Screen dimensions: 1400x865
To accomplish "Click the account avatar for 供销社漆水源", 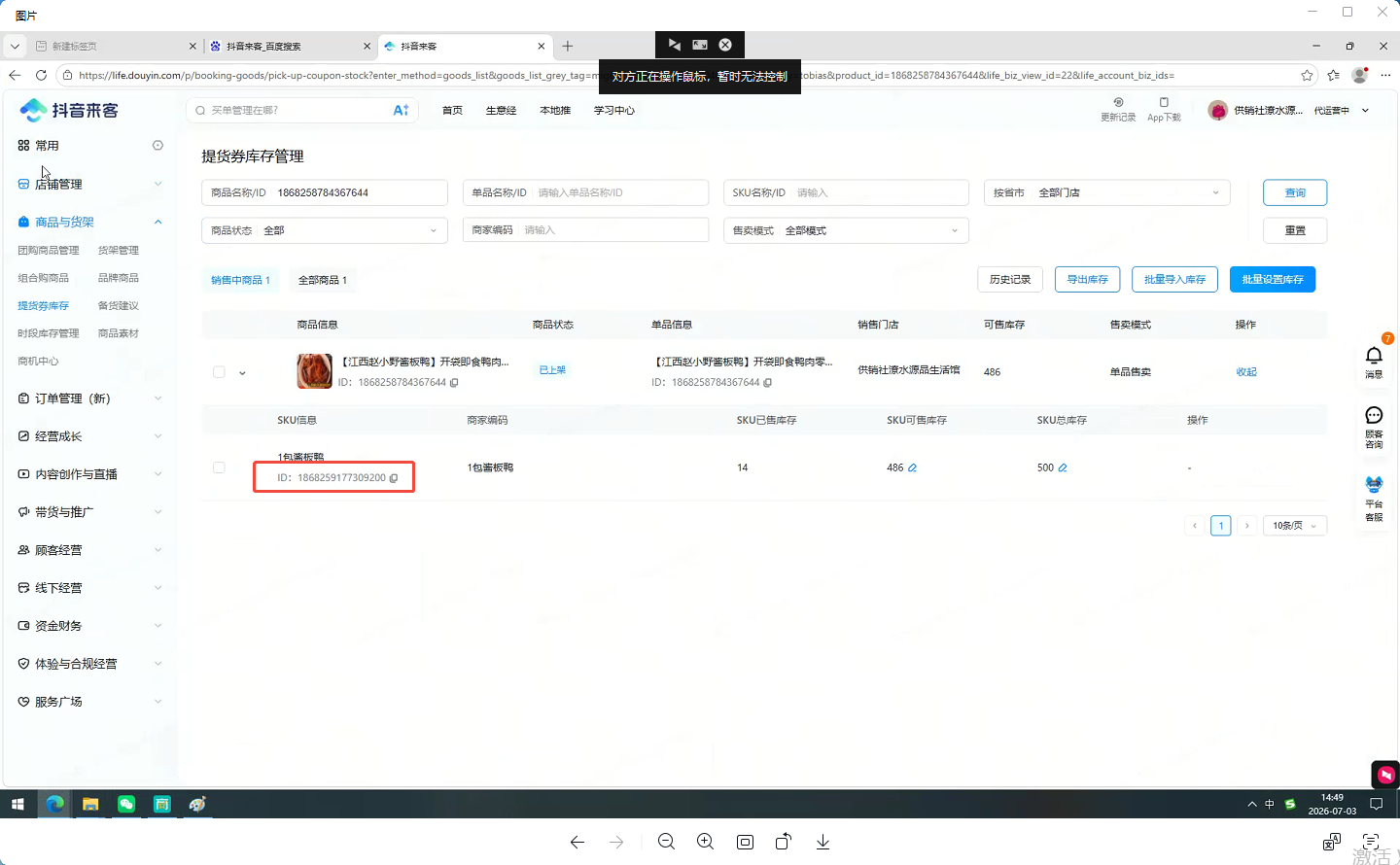I will (1217, 111).
